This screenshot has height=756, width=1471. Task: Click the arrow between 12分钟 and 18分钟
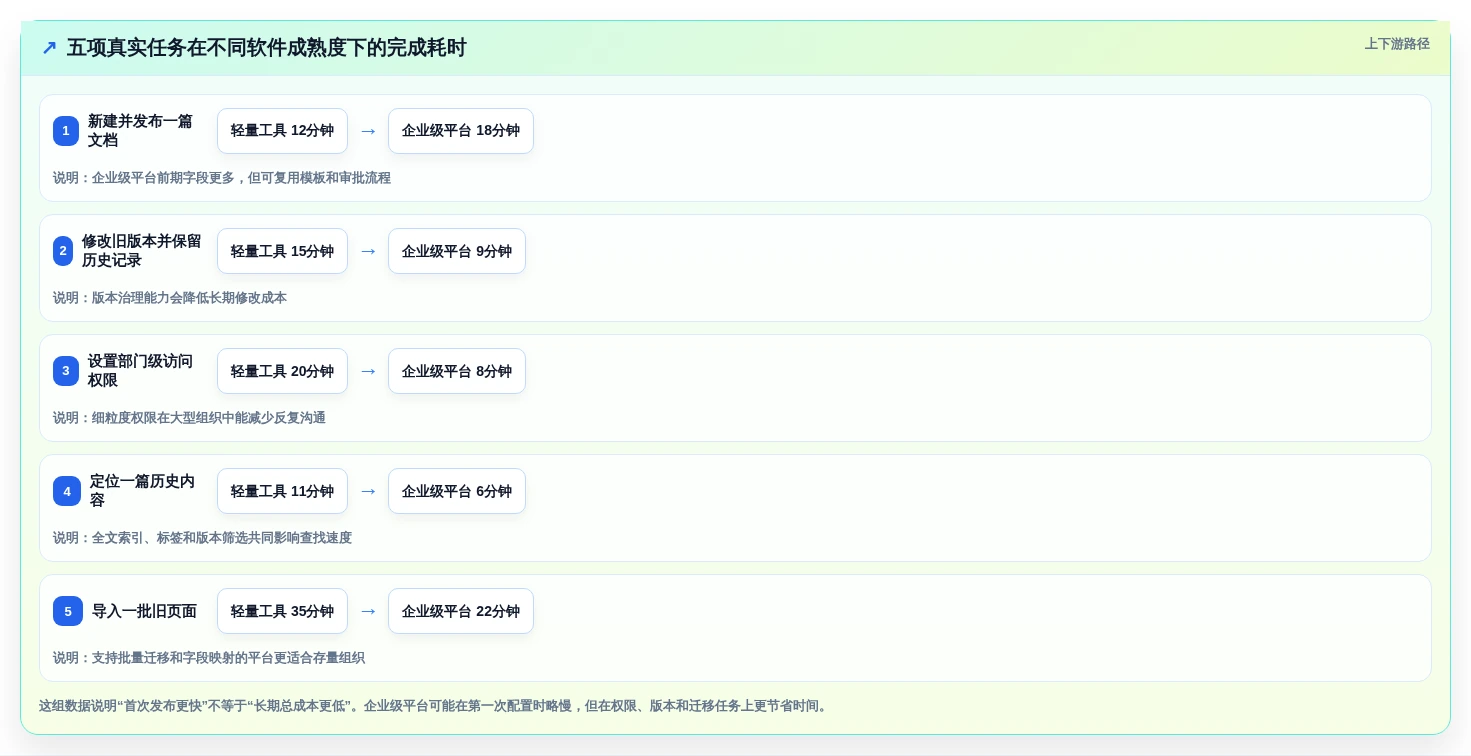pyautogui.click(x=368, y=131)
